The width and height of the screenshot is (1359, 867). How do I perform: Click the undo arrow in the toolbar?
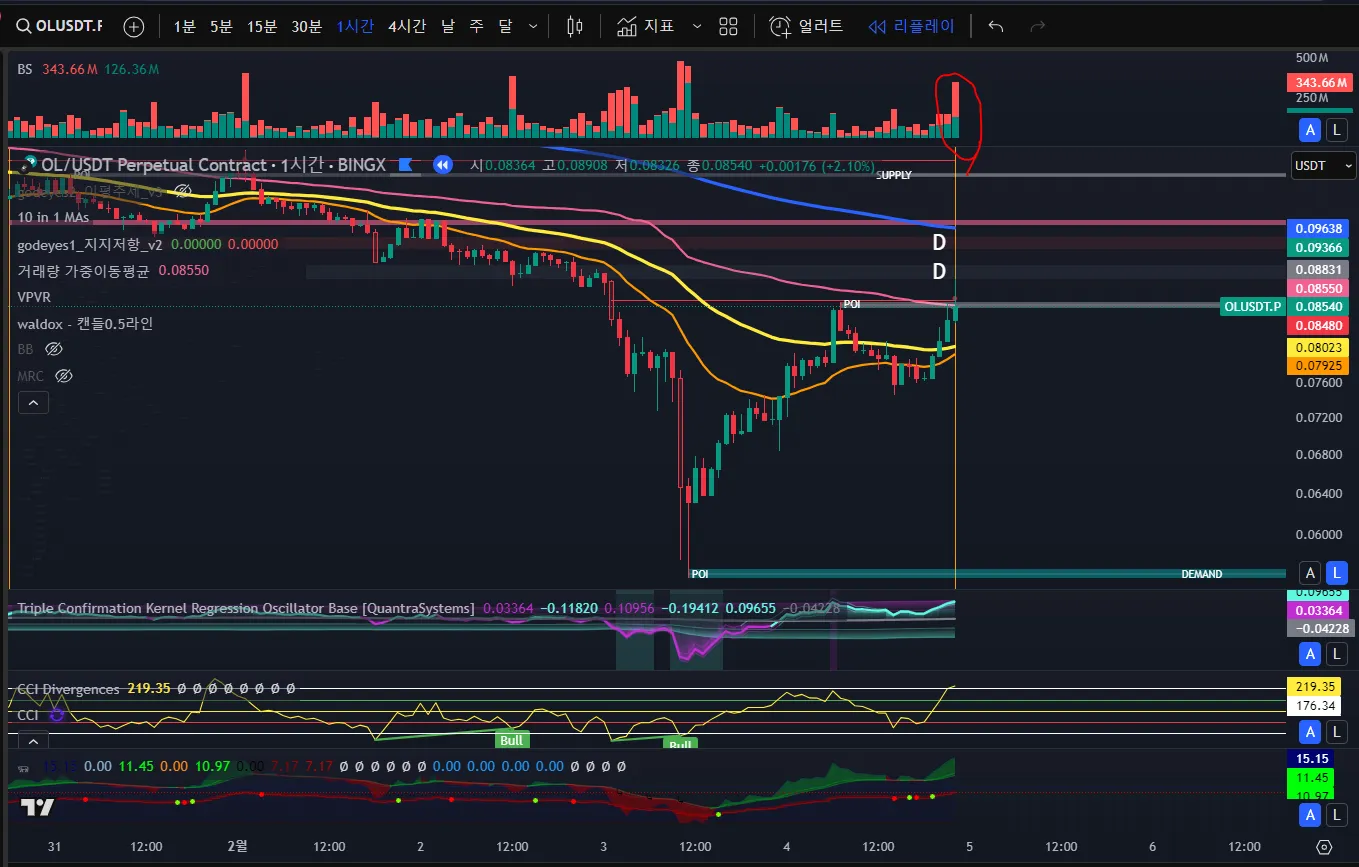pyautogui.click(x=995, y=26)
